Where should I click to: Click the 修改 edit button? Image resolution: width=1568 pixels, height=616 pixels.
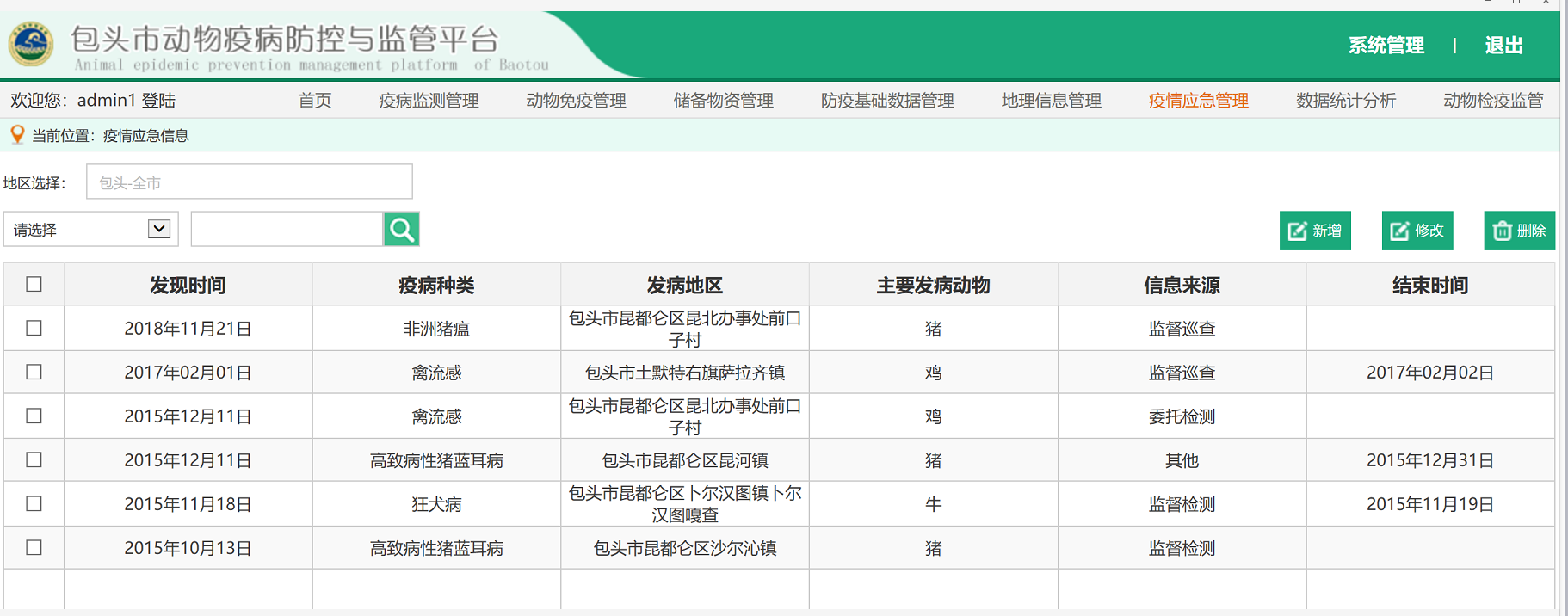1417,231
